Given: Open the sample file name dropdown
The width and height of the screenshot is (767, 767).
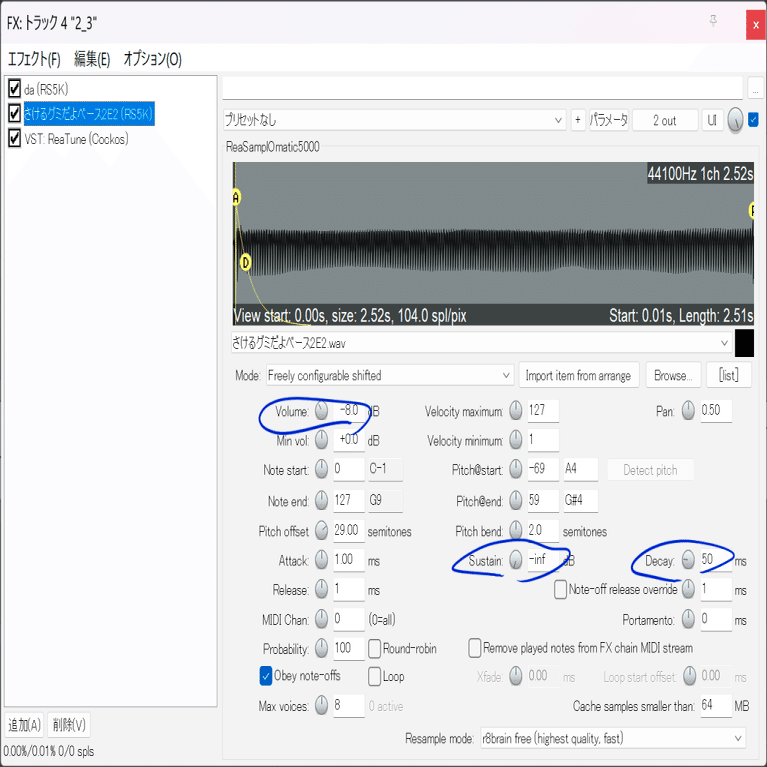Looking at the screenshot, I should [x=481, y=343].
